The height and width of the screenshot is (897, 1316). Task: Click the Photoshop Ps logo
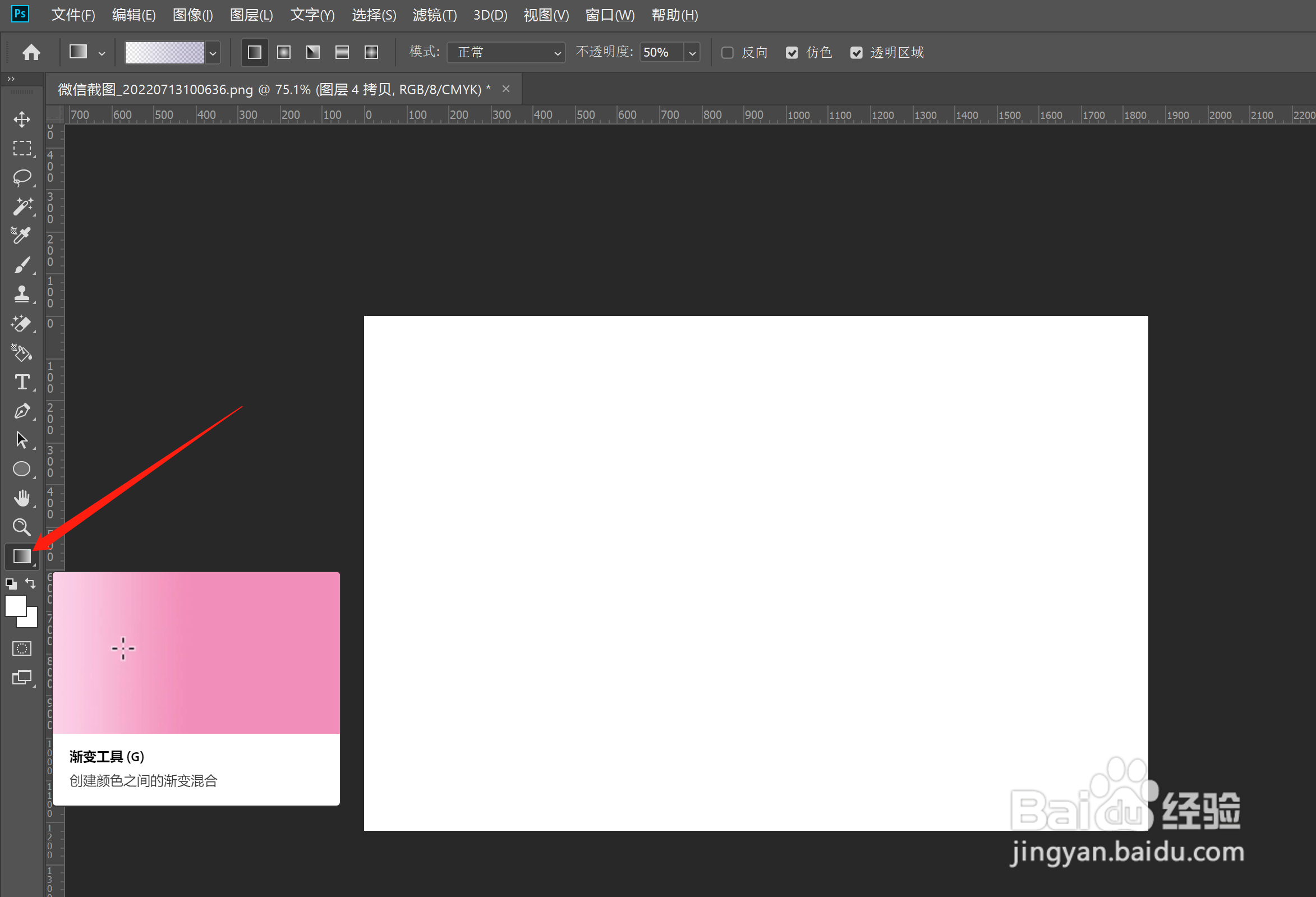(x=20, y=13)
